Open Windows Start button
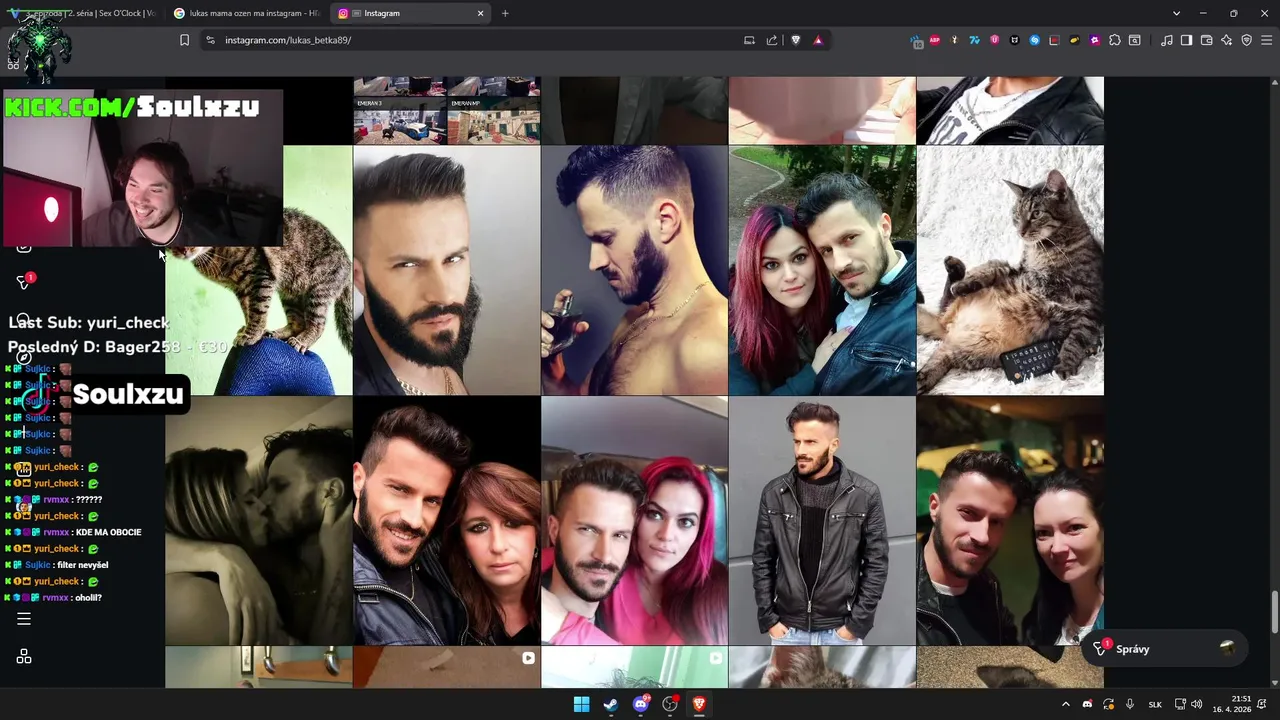1280x720 pixels. pyautogui.click(x=581, y=704)
